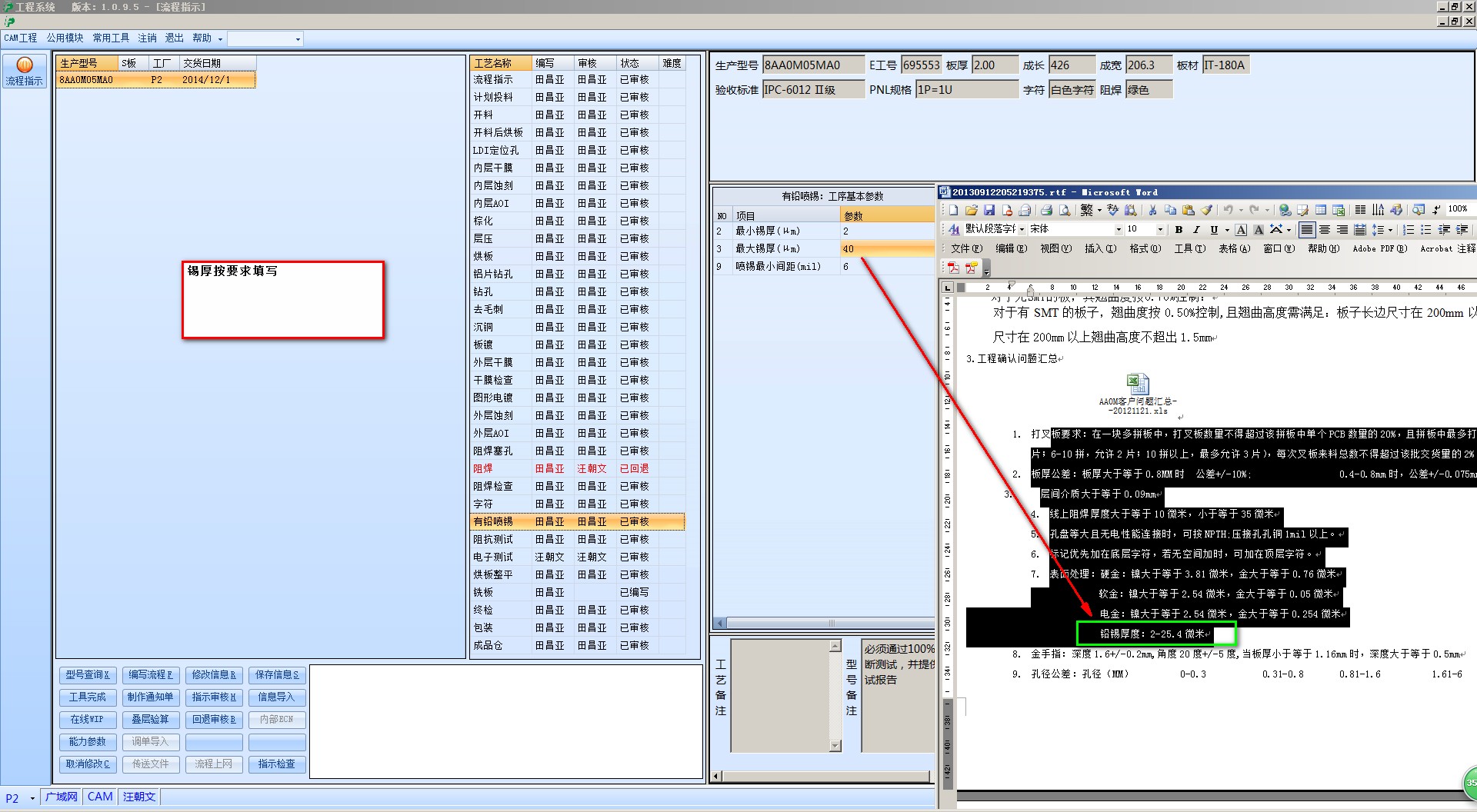
Task: Expand the underline style dropdown arrow
Action: pos(1227,229)
